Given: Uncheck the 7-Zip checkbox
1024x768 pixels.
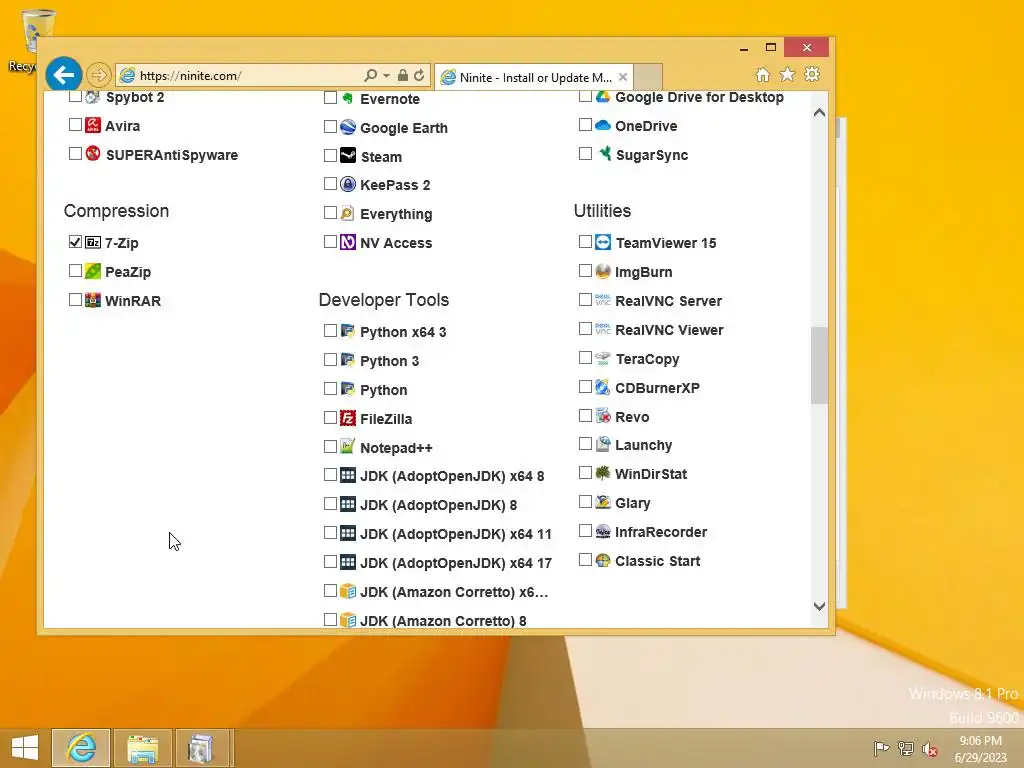Looking at the screenshot, I should 75,242.
